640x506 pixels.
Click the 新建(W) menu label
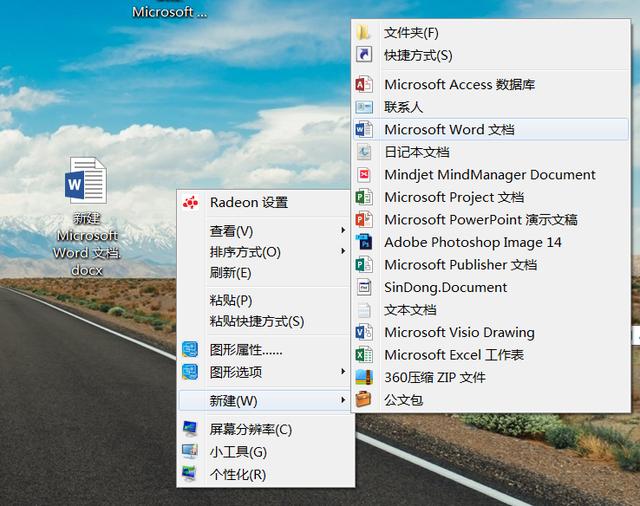point(233,401)
